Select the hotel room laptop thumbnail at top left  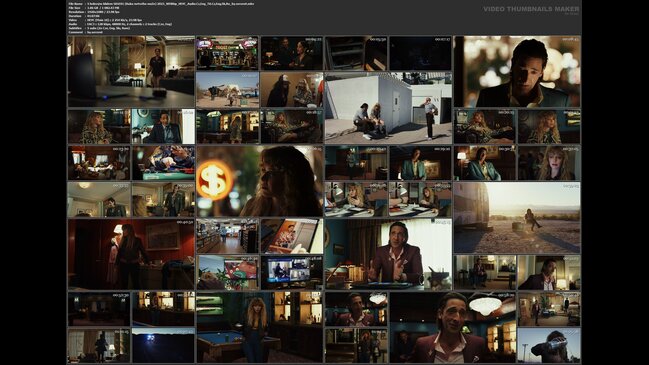(x=131, y=72)
